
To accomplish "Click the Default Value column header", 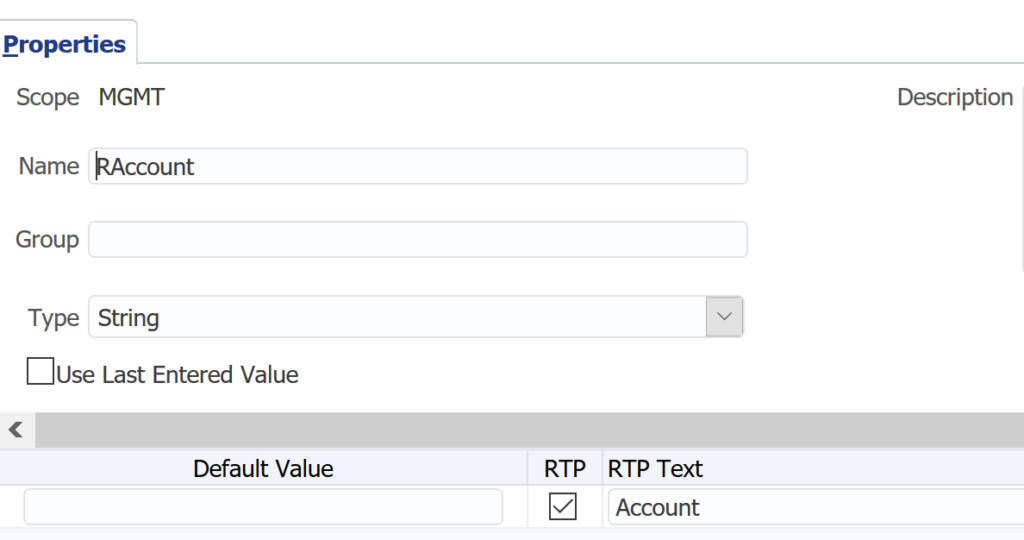I will [263, 468].
